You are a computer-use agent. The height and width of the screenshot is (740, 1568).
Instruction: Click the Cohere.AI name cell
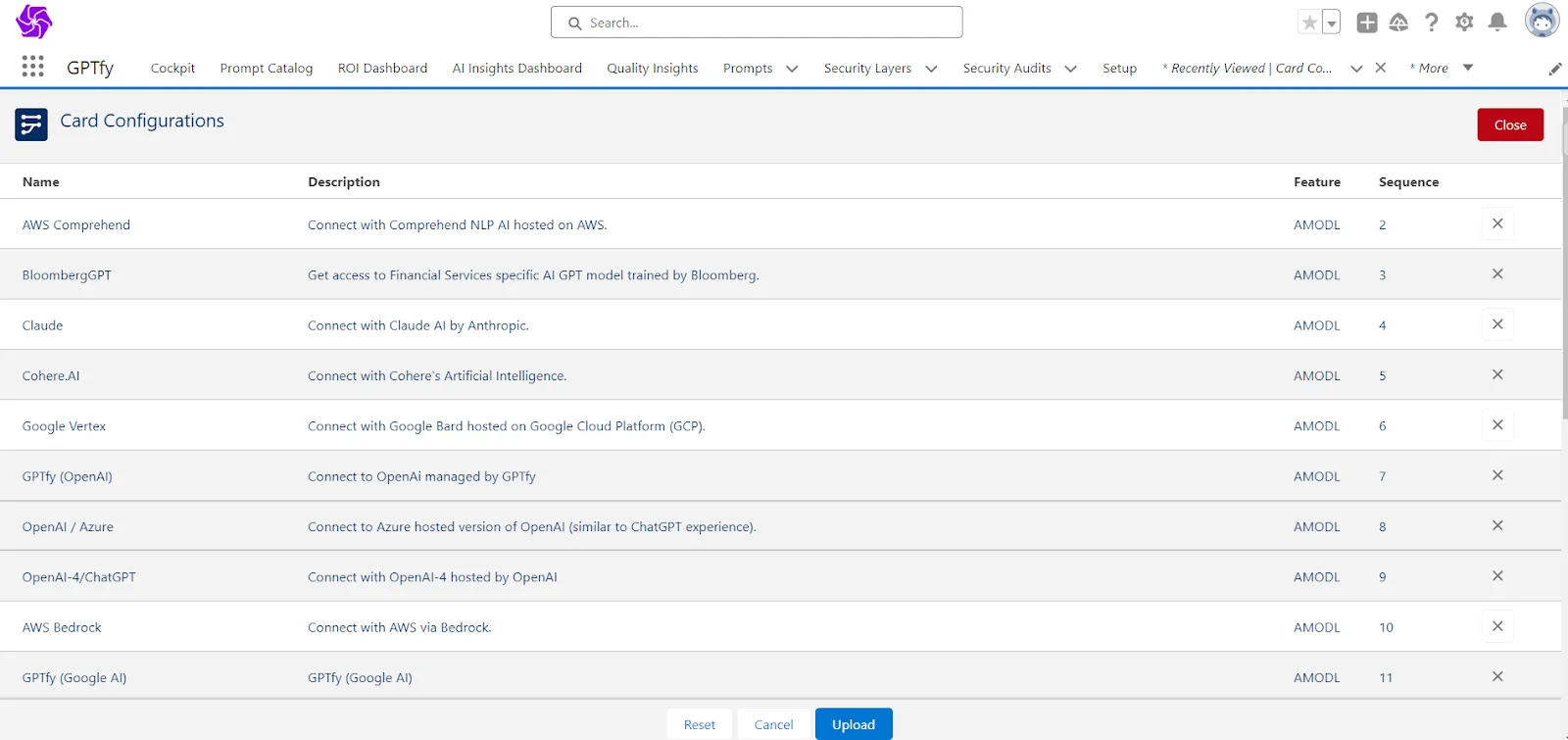click(51, 375)
